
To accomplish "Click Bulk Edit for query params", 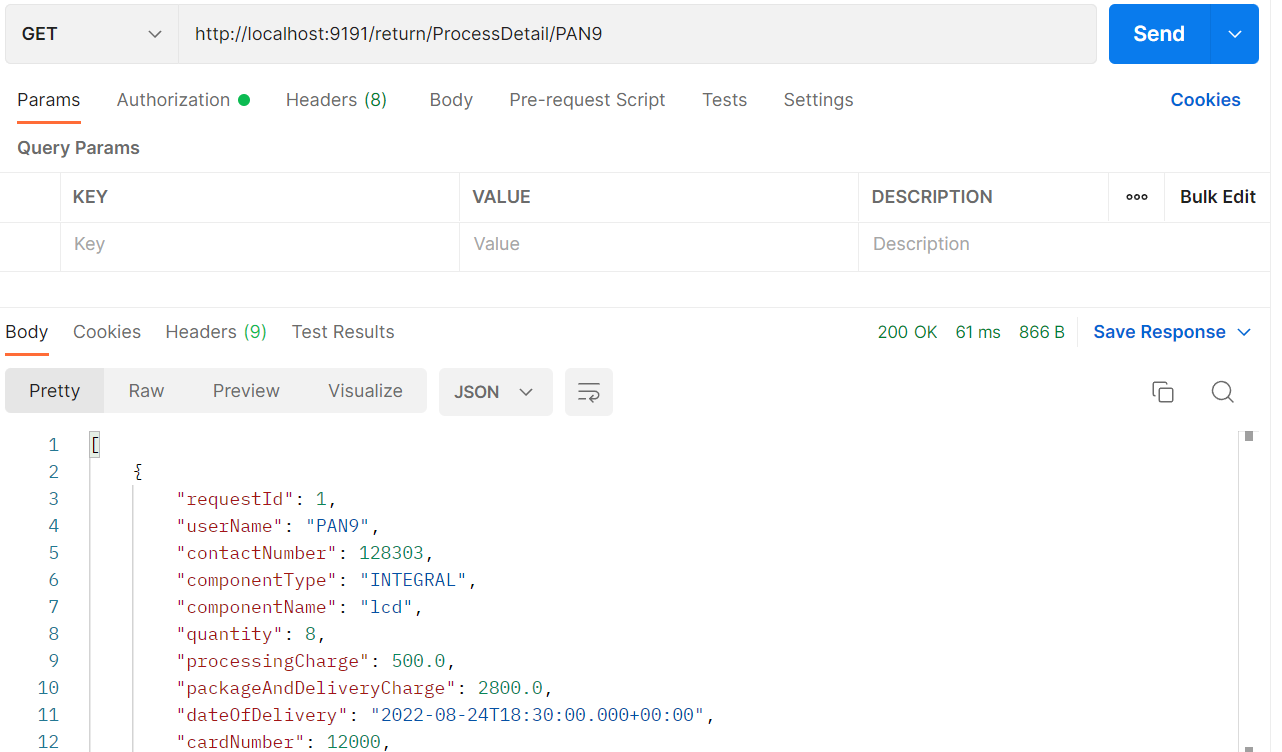I will coord(1217,197).
